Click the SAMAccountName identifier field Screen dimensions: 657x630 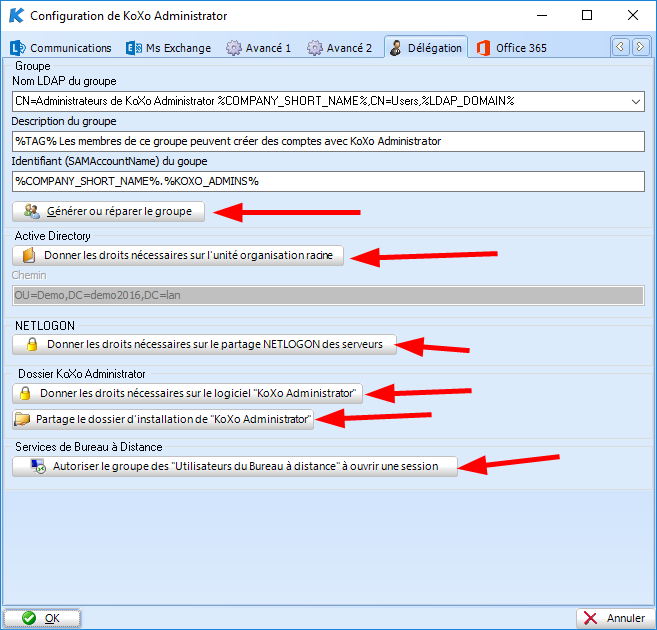click(x=328, y=181)
